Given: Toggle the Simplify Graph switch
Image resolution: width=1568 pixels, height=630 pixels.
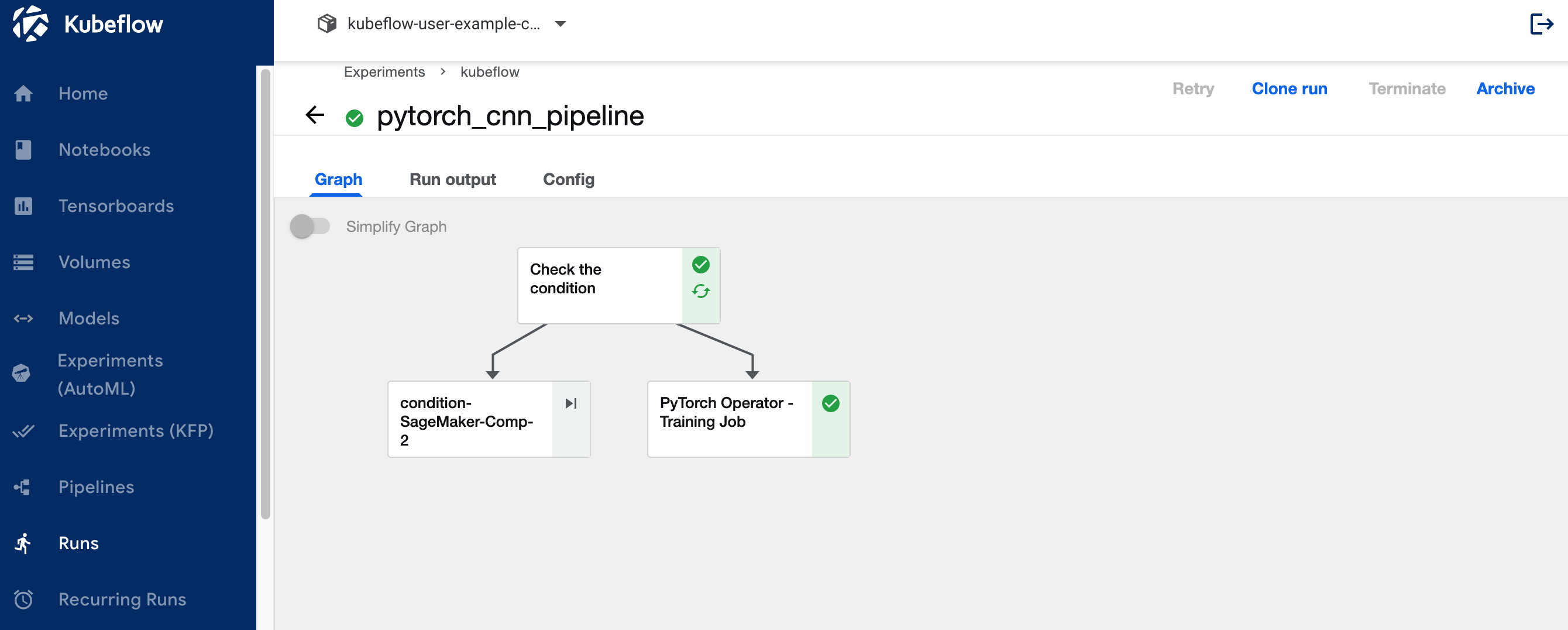Looking at the screenshot, I should [x=310, y=227].
